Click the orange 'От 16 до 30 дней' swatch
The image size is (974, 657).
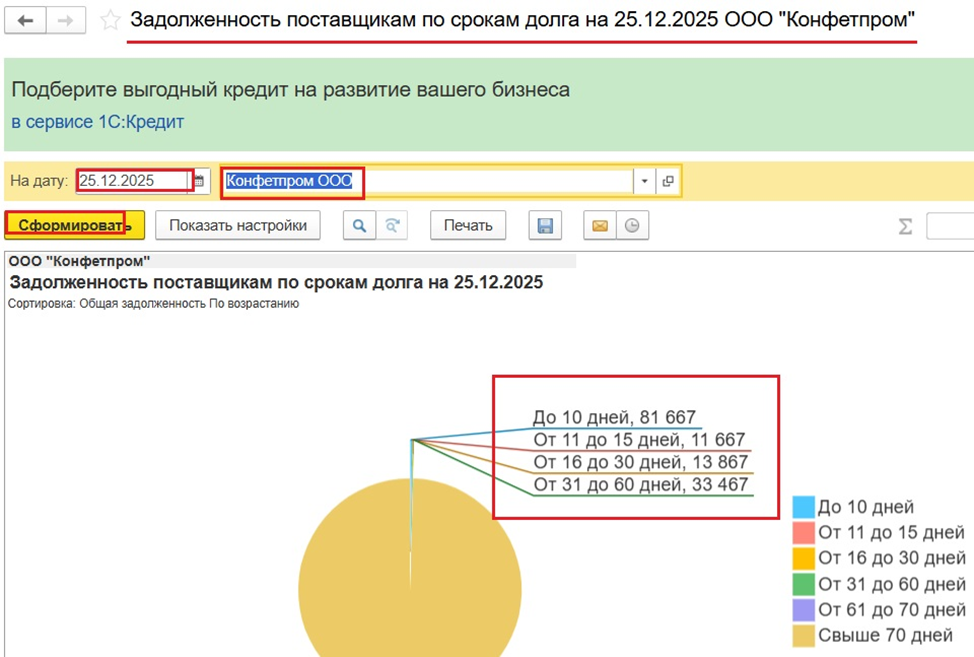tap(803, 558)
